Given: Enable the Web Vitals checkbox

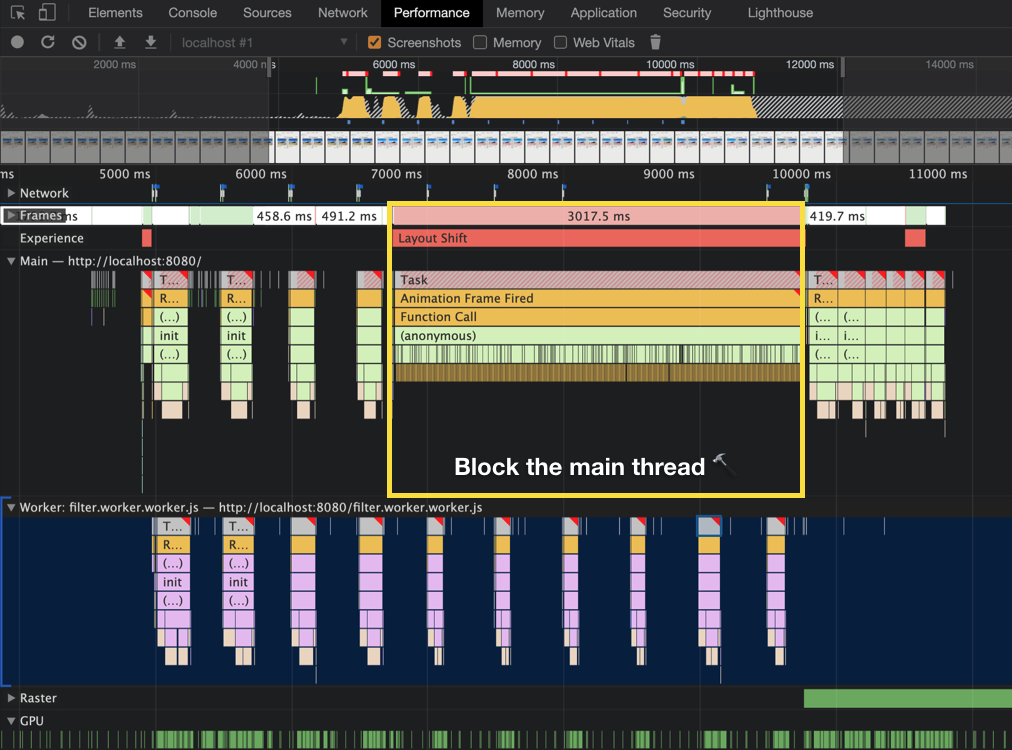Looking at the screenshot, I should (560, 43).
